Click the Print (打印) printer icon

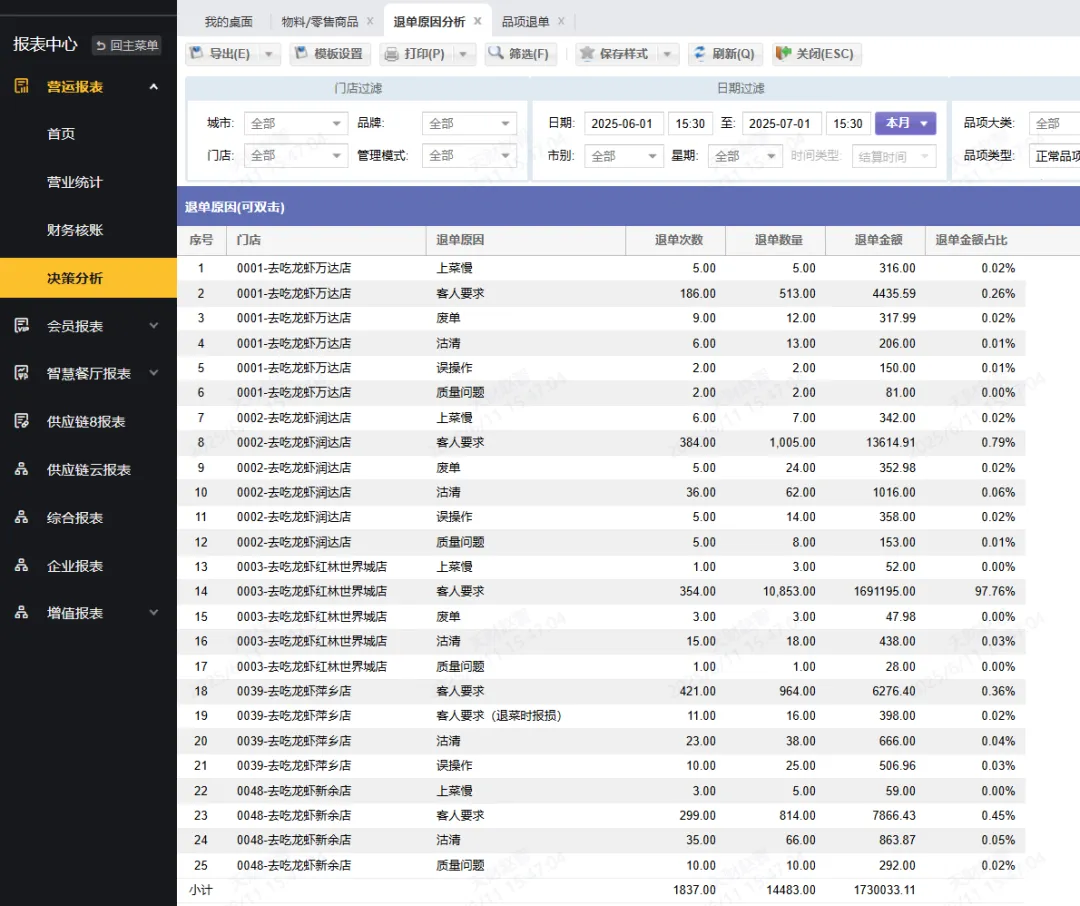[392, 54]
